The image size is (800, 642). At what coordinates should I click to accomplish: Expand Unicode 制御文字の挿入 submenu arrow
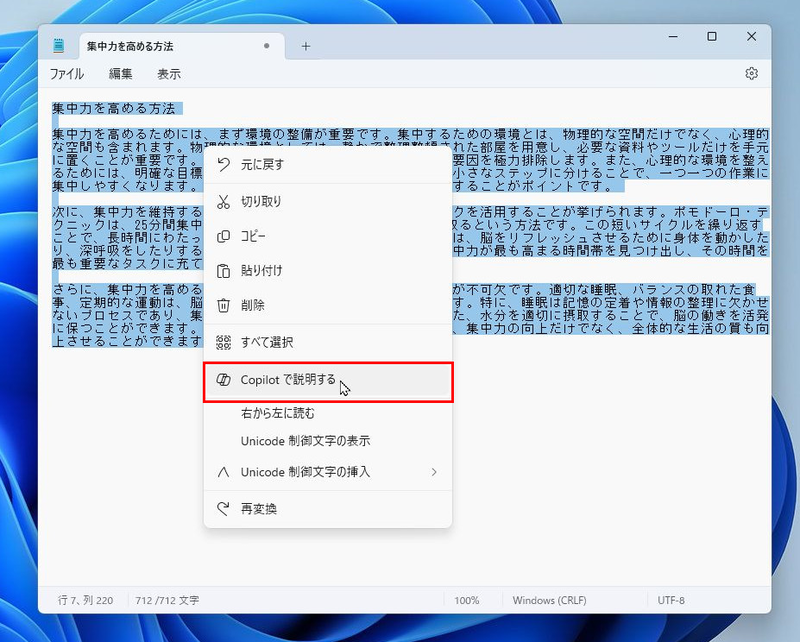coord(434,472)
